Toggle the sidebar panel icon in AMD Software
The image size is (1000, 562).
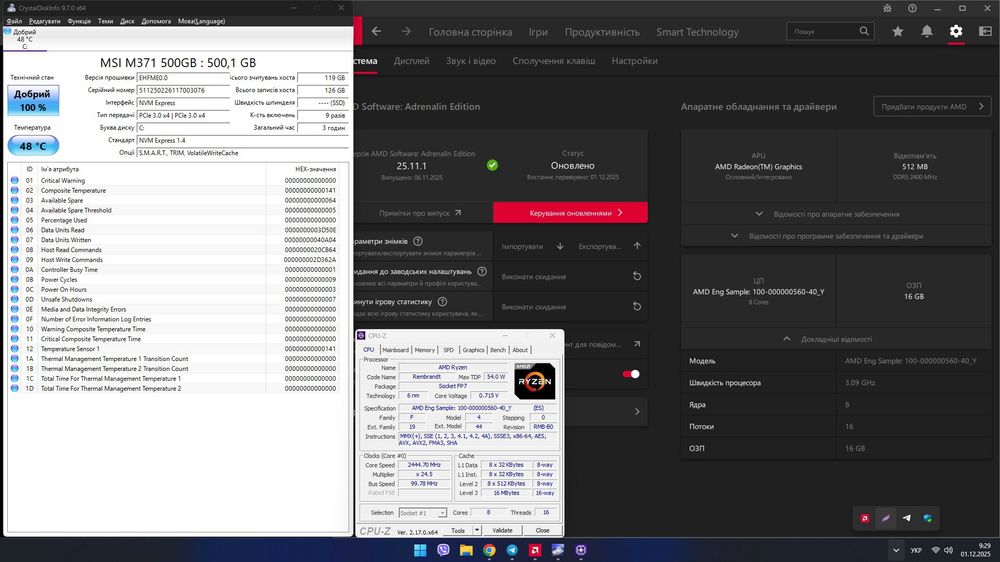click(985, 31)
